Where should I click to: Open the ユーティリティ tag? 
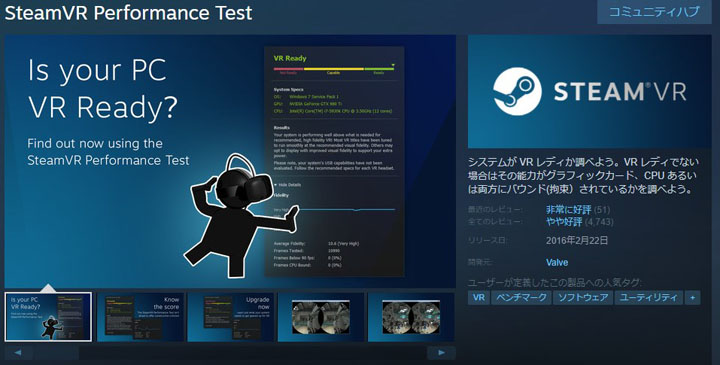pyautogui.click(x=648, y=298)
